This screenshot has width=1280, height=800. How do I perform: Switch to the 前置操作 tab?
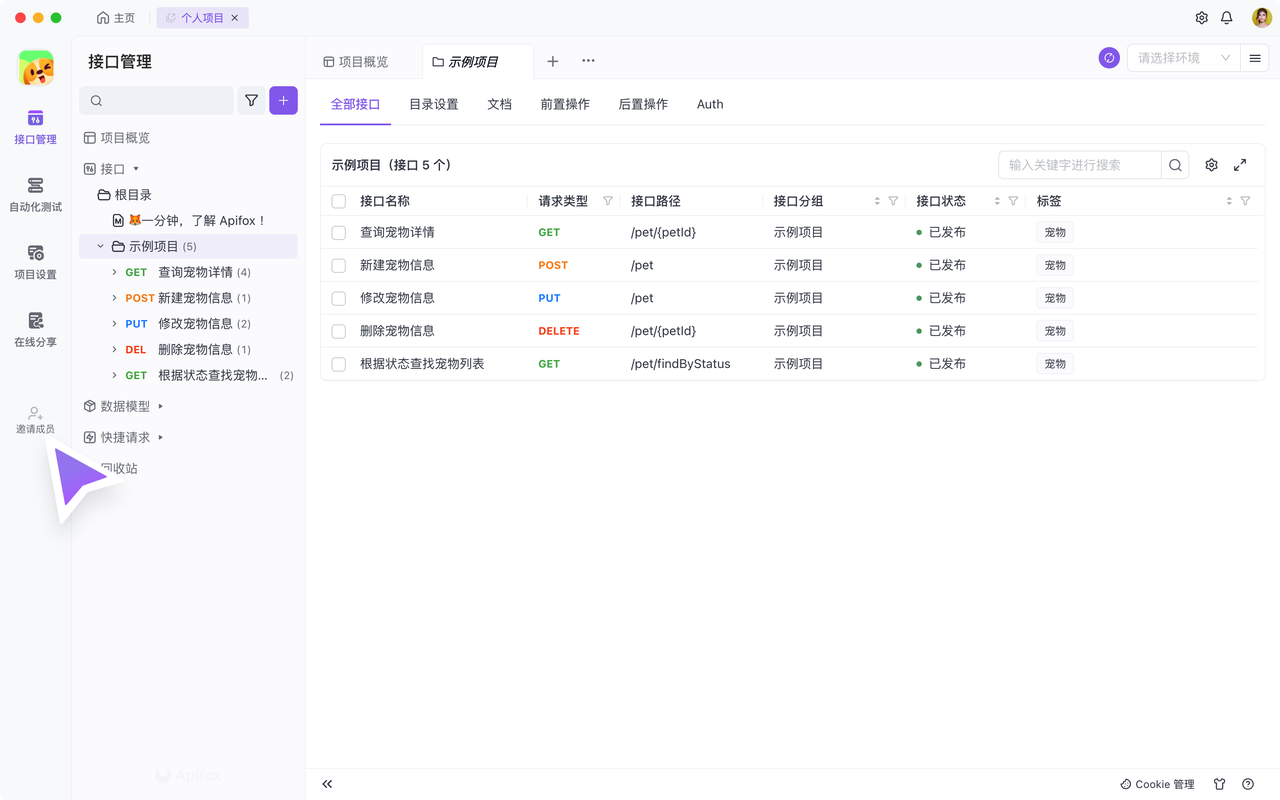(565, 104)
